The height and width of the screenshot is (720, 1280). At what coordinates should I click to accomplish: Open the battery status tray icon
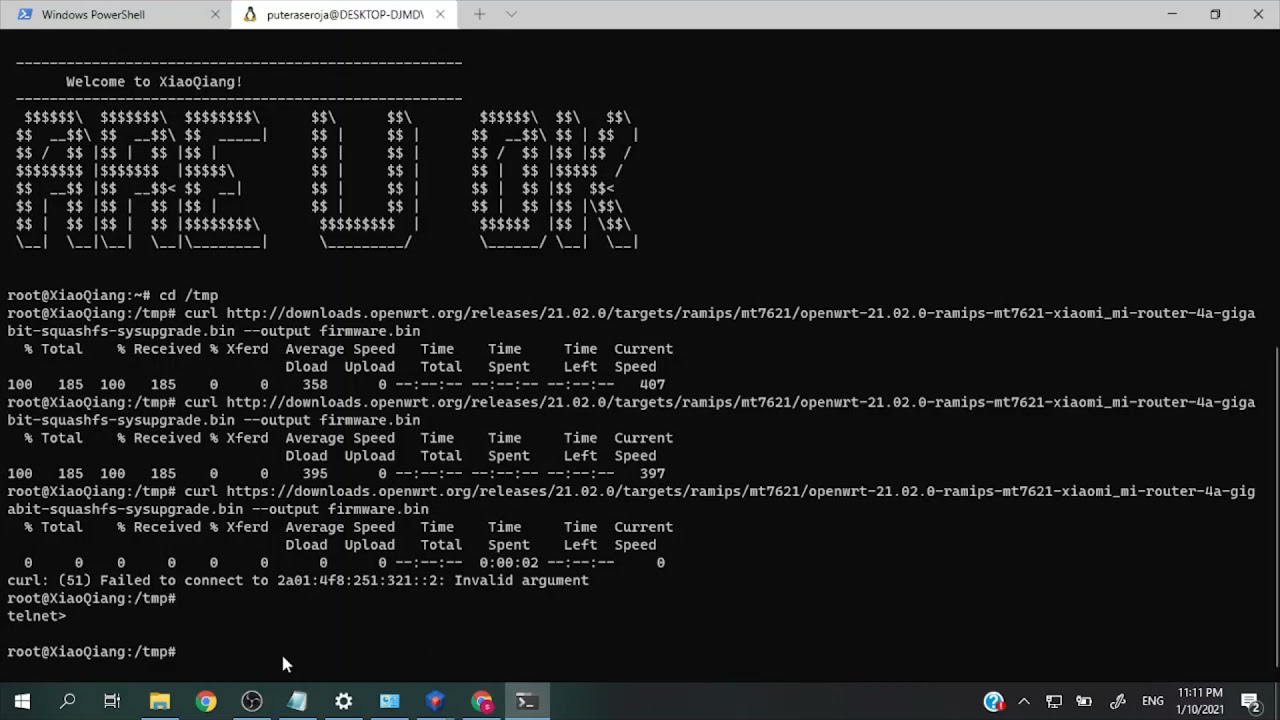[1086, 701]
